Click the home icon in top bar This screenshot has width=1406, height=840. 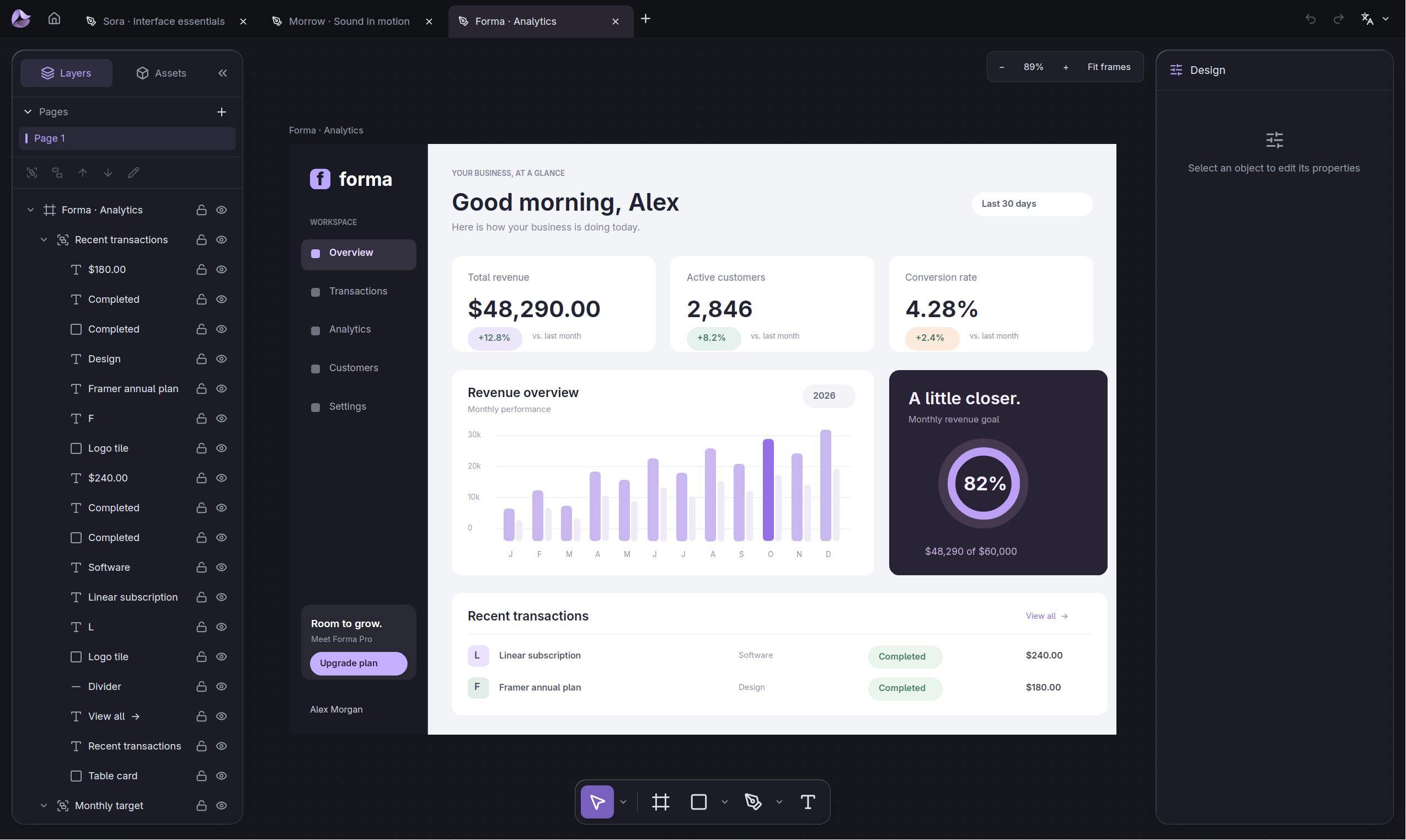click(x=55, y=19)
